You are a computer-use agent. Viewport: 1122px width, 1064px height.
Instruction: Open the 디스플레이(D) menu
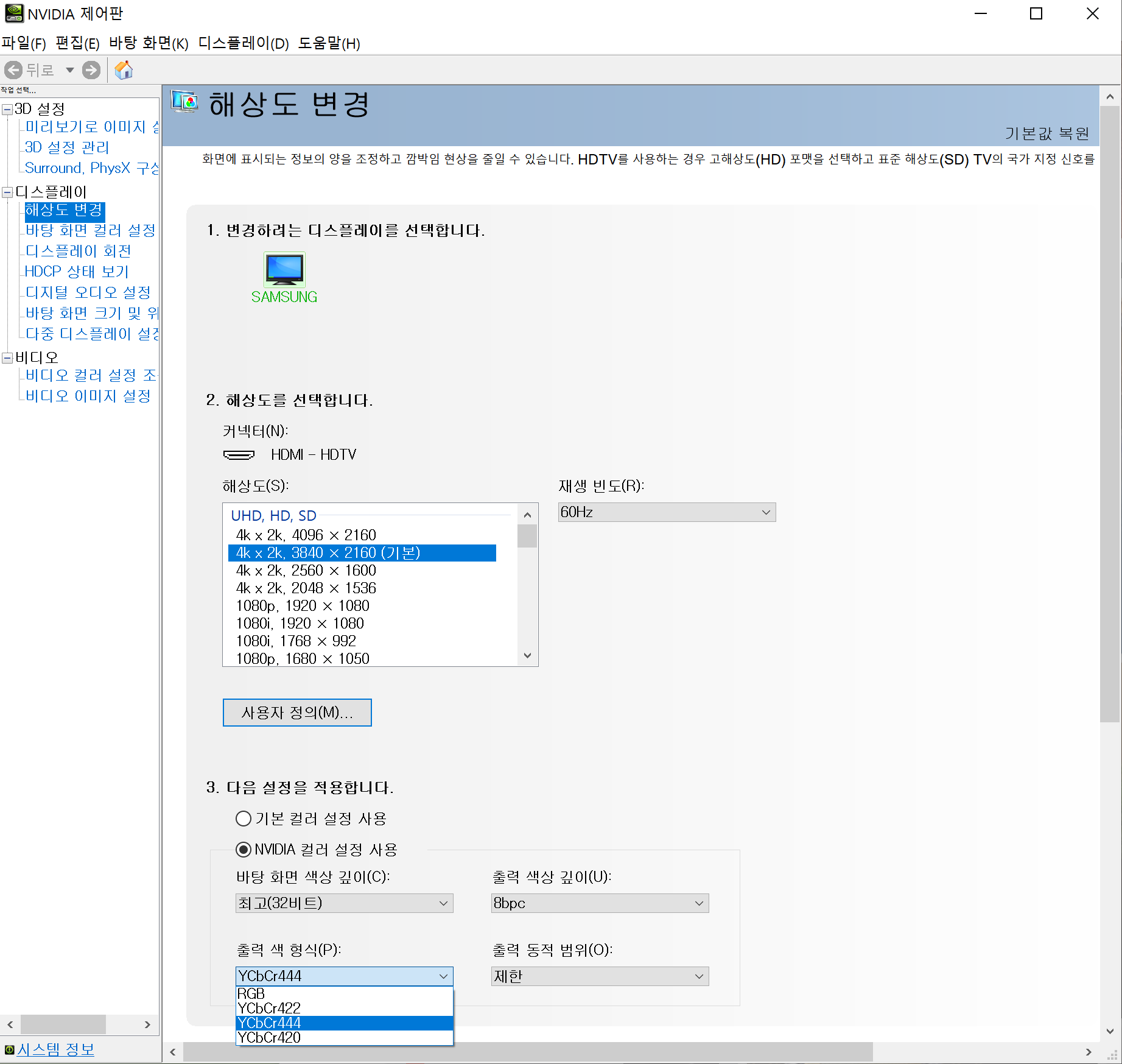point(244,43)
